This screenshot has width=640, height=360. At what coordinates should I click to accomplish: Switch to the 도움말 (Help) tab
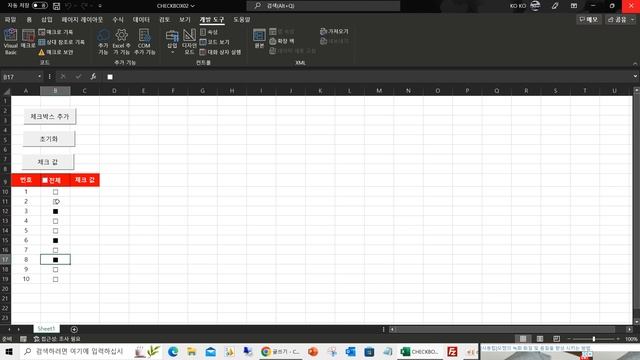coord(242,20)
